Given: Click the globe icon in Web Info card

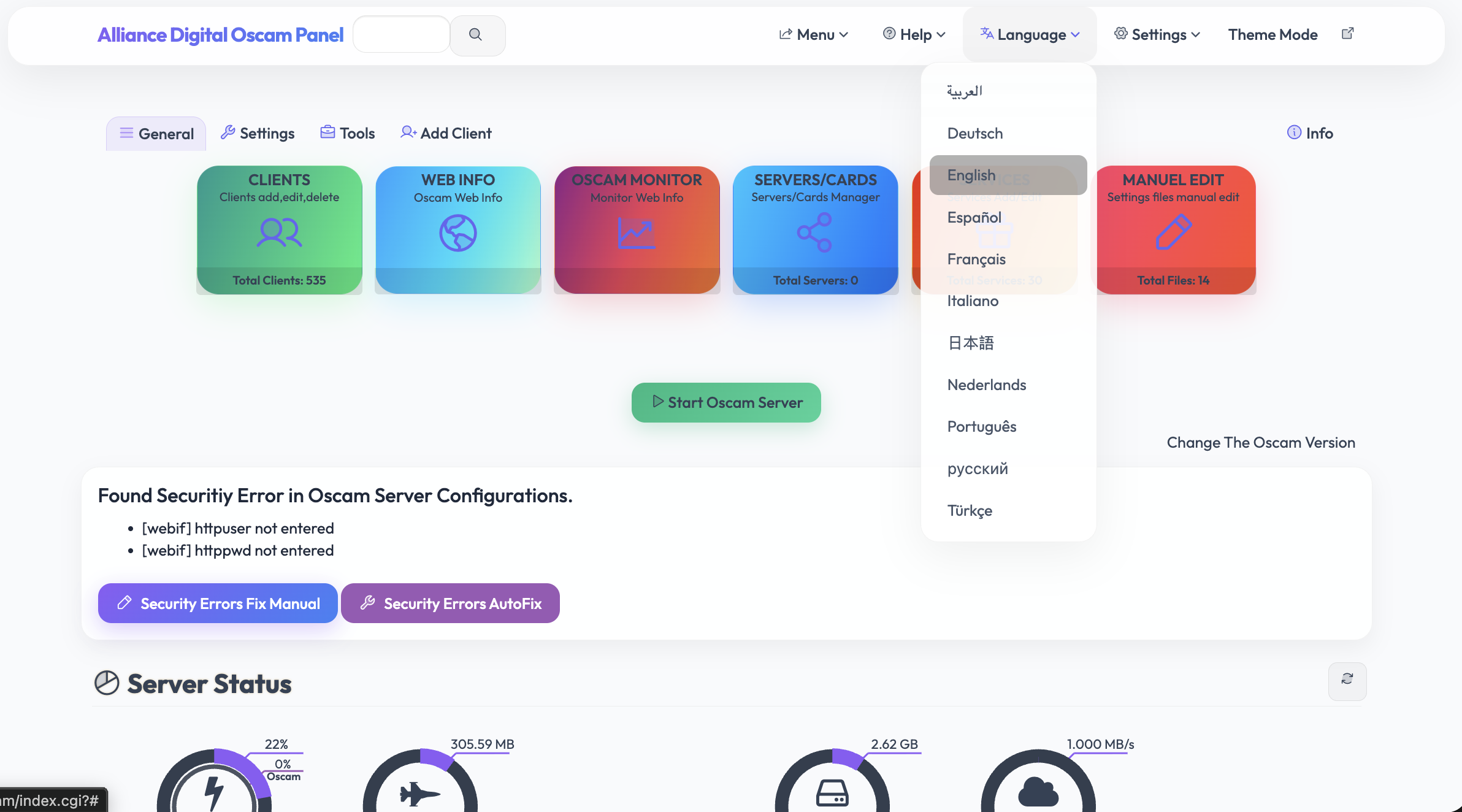Looking at the screenshot, I should pyautogui.click(x=457, y=232).
